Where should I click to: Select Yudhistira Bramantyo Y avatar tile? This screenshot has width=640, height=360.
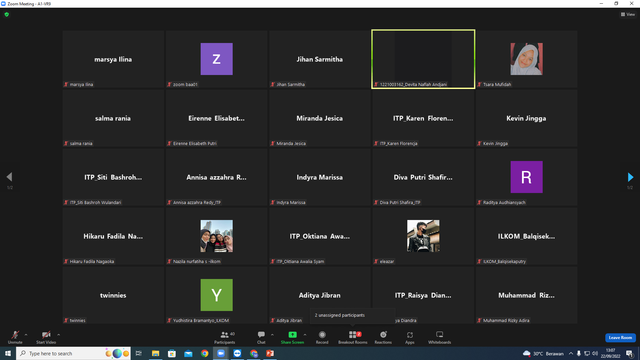coord(217,295)
